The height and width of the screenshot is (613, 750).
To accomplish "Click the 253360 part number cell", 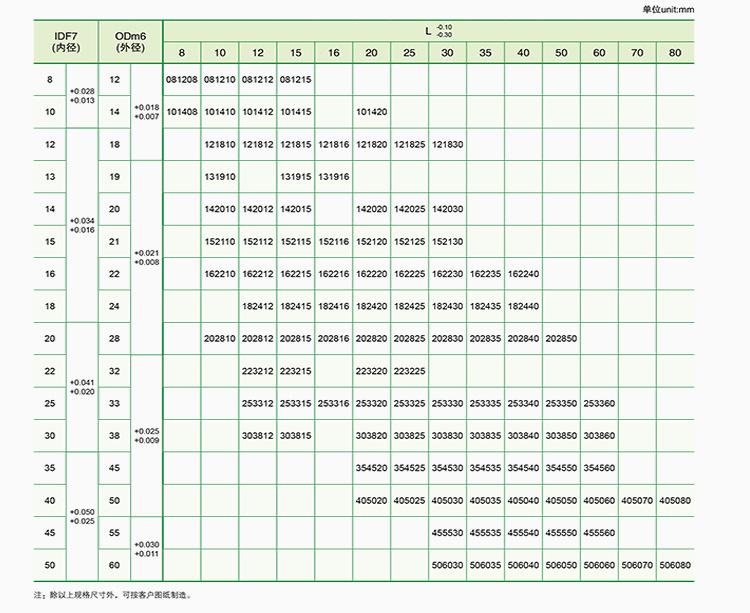I will pyautogui.click(x=599, y=404).
